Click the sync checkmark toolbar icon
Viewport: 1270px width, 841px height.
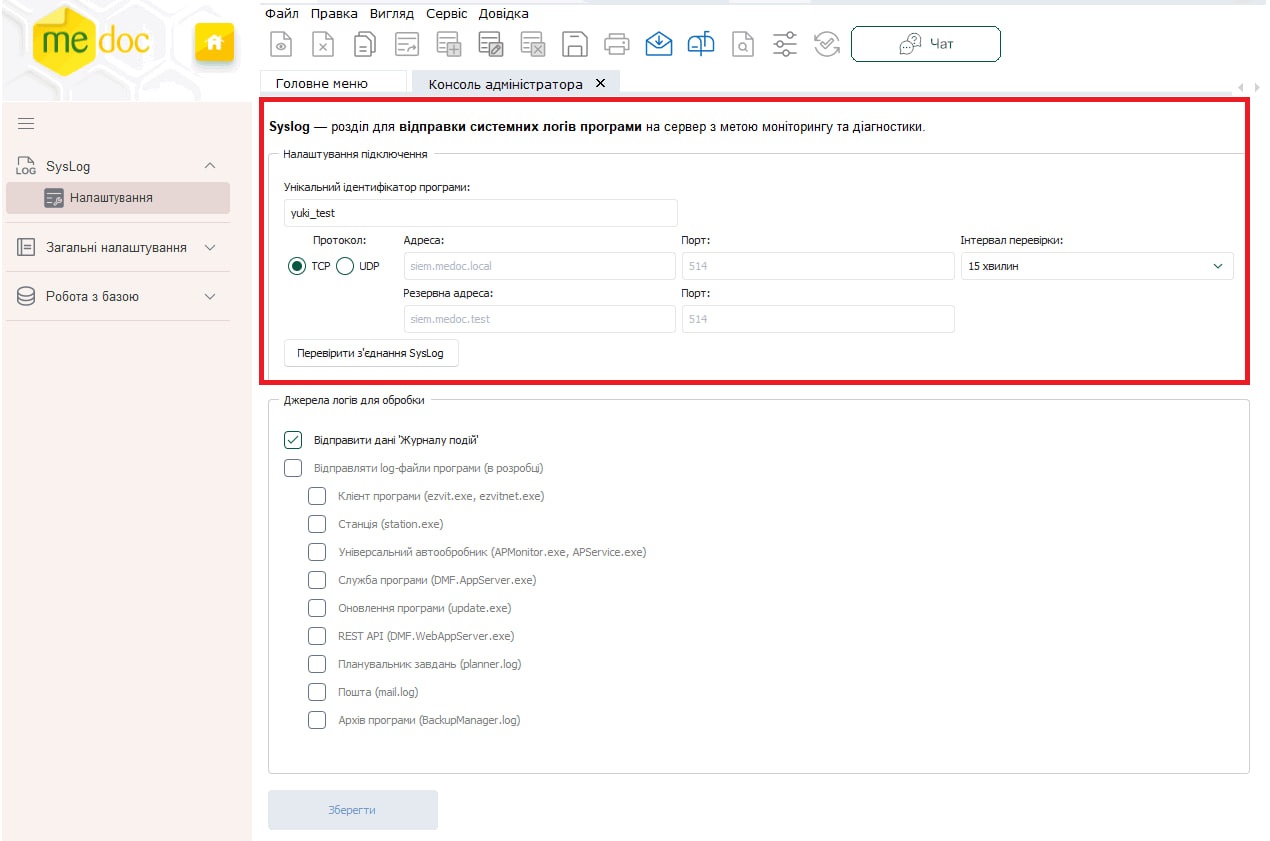click(826, 44)
